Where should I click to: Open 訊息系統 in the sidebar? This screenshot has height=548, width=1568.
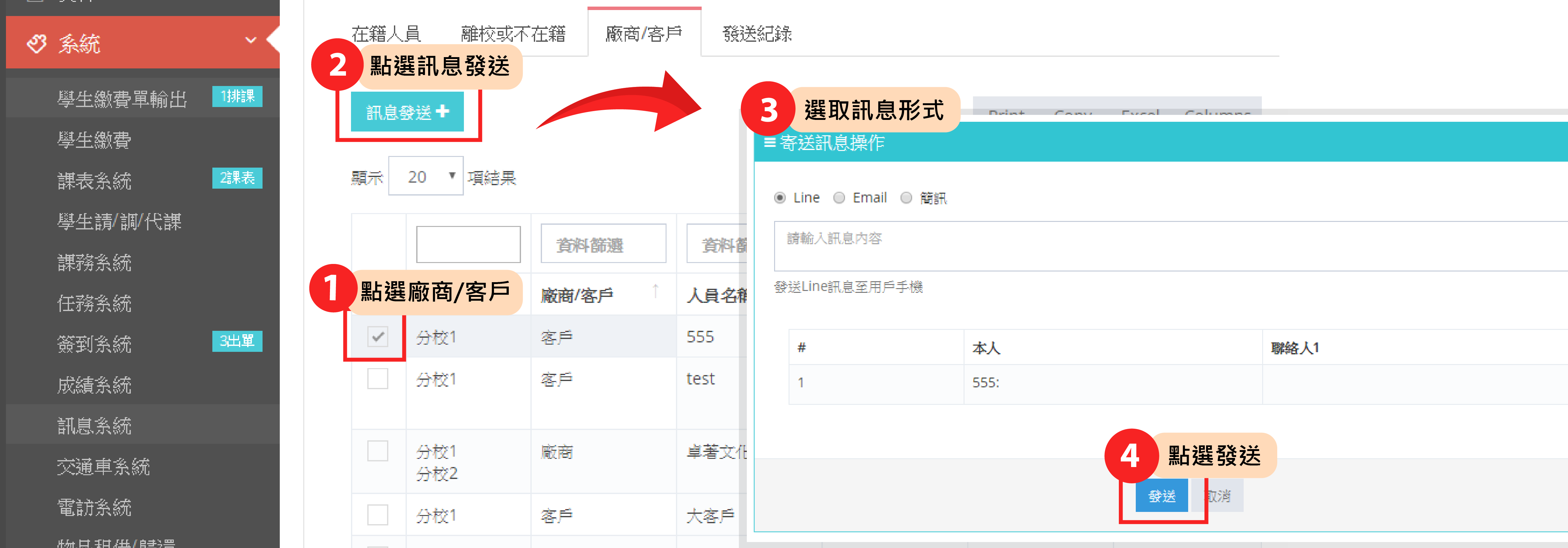click(x=94, y=426)
